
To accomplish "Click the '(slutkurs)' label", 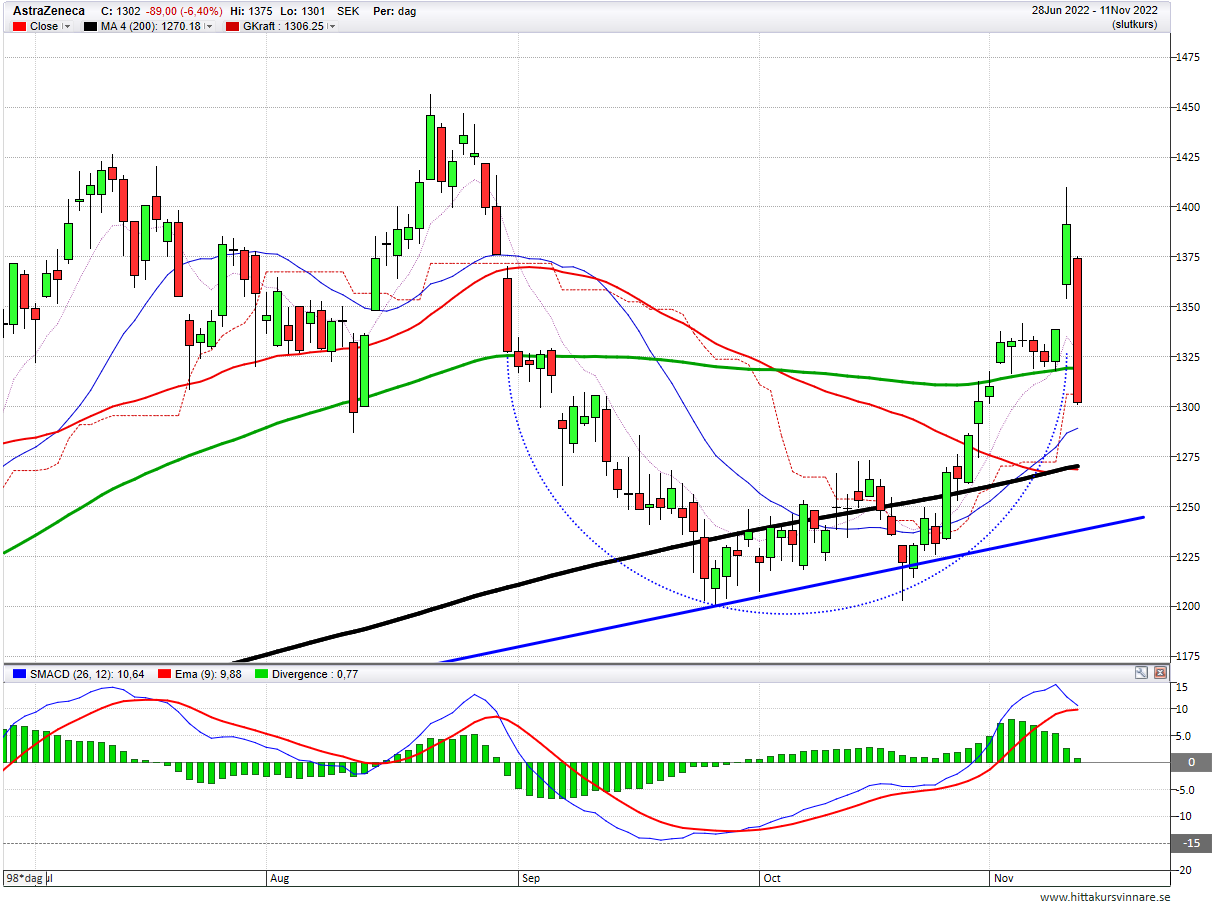I will [x=1135, y=25].
